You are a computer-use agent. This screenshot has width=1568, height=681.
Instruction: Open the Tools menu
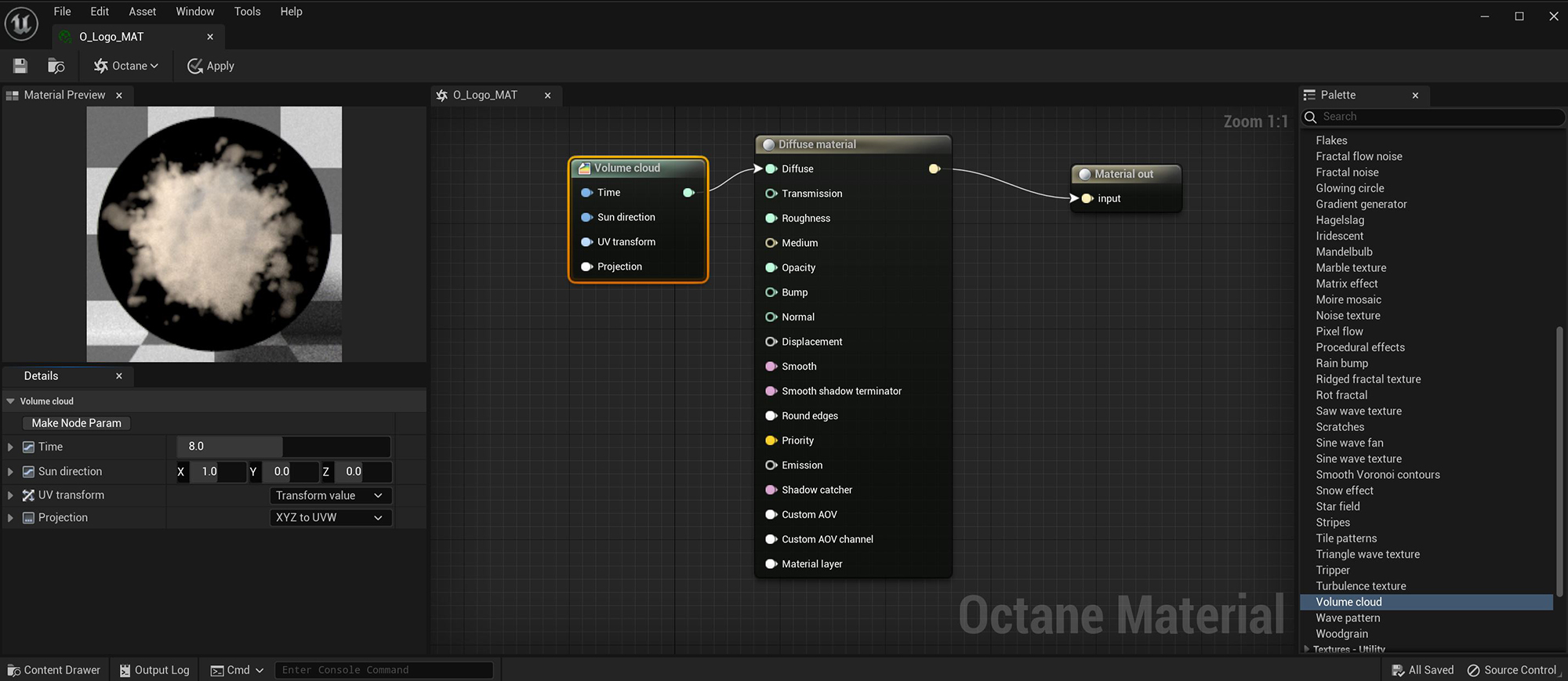click(x=247, y=11)
